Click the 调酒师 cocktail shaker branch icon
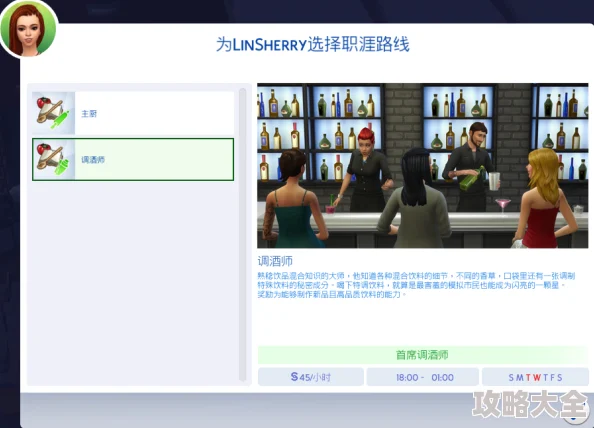This screenshot has height=428, width=594. coord(53,159)
